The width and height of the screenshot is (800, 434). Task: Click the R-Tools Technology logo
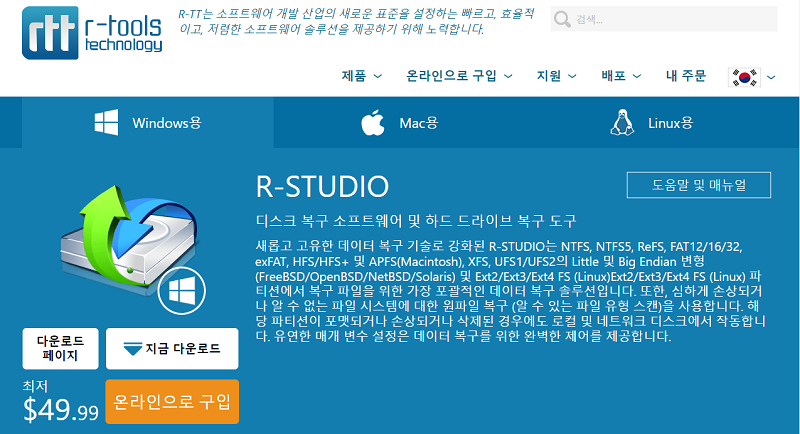92,33
